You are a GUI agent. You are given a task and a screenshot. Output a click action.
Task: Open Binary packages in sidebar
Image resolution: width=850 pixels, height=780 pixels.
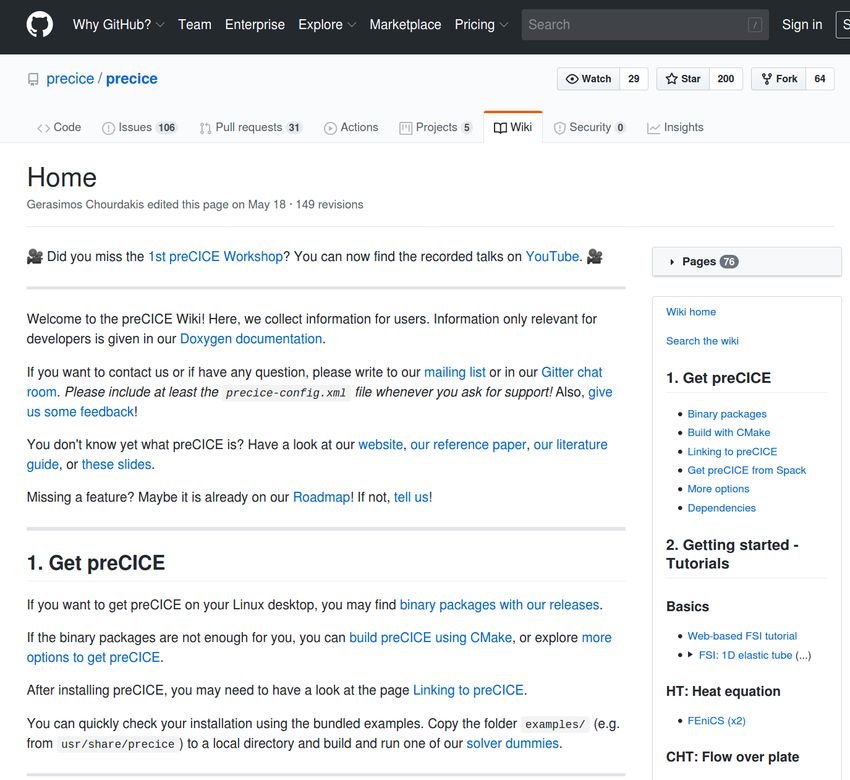pyautogui.click(x=727, y=414)
